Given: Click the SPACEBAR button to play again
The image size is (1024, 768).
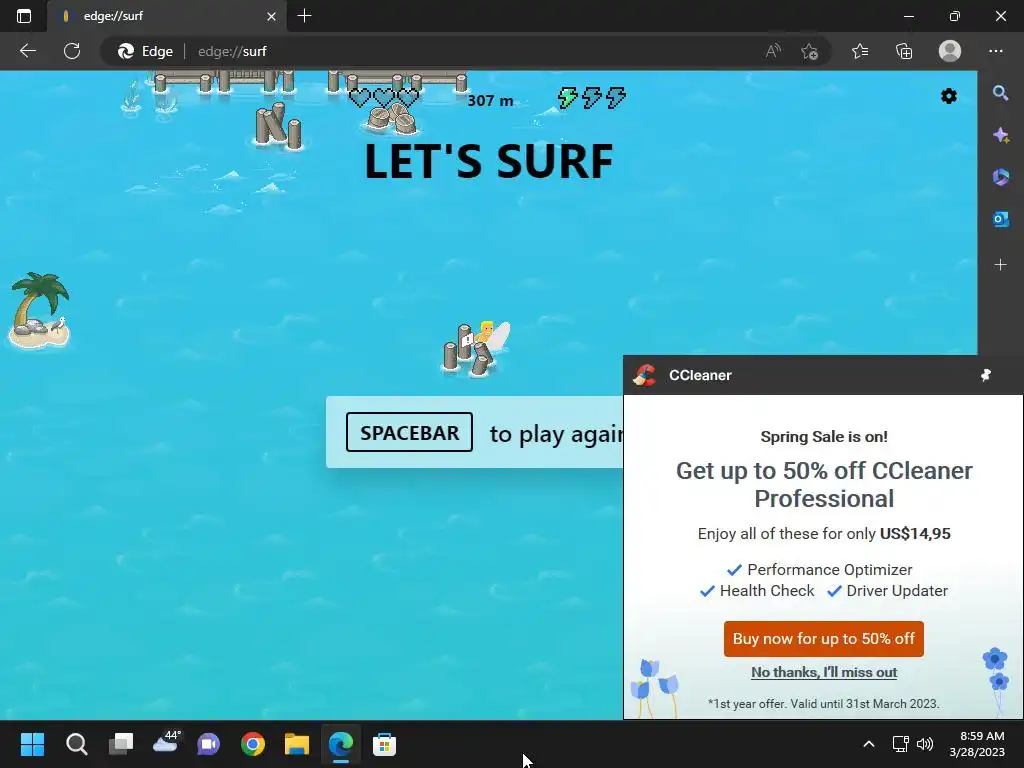Looking at the screenshot, I should 409,432.
